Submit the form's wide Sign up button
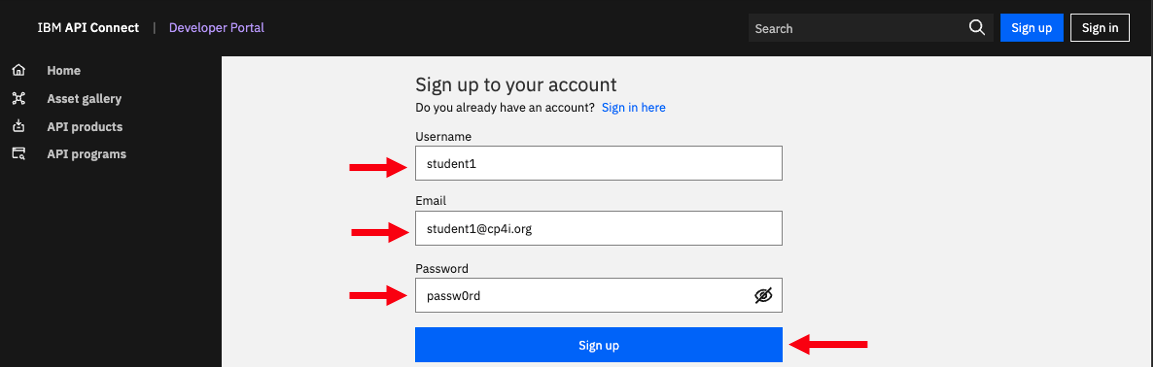 click(599, 345)
